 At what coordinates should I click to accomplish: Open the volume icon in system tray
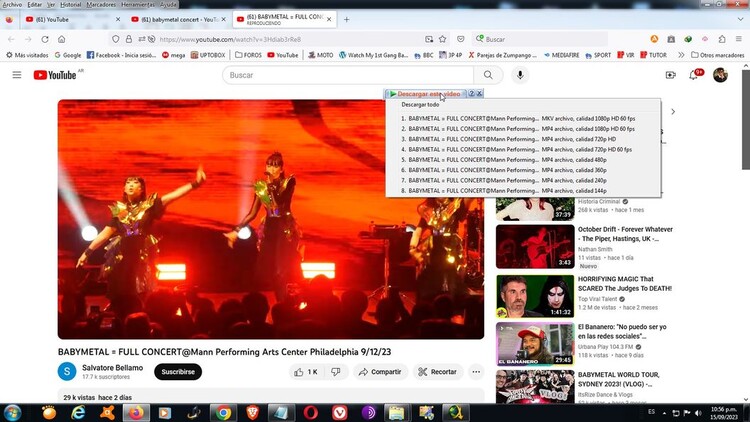698,413
